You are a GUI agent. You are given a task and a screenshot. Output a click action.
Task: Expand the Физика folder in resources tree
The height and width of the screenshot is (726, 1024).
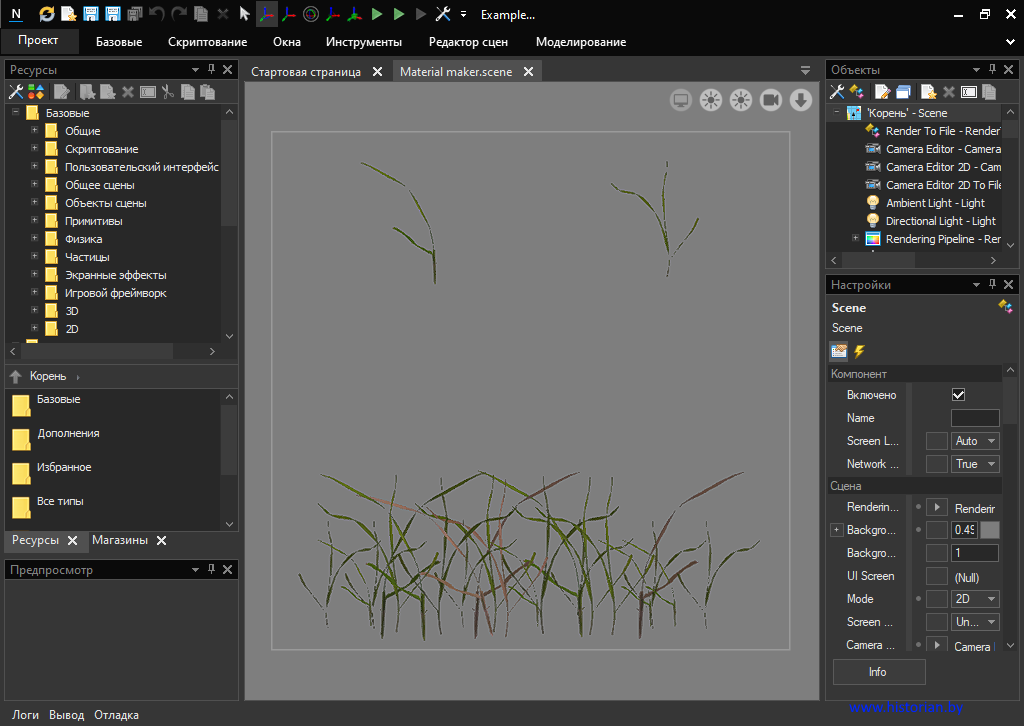pyautogui.click(x=34, y=239)
